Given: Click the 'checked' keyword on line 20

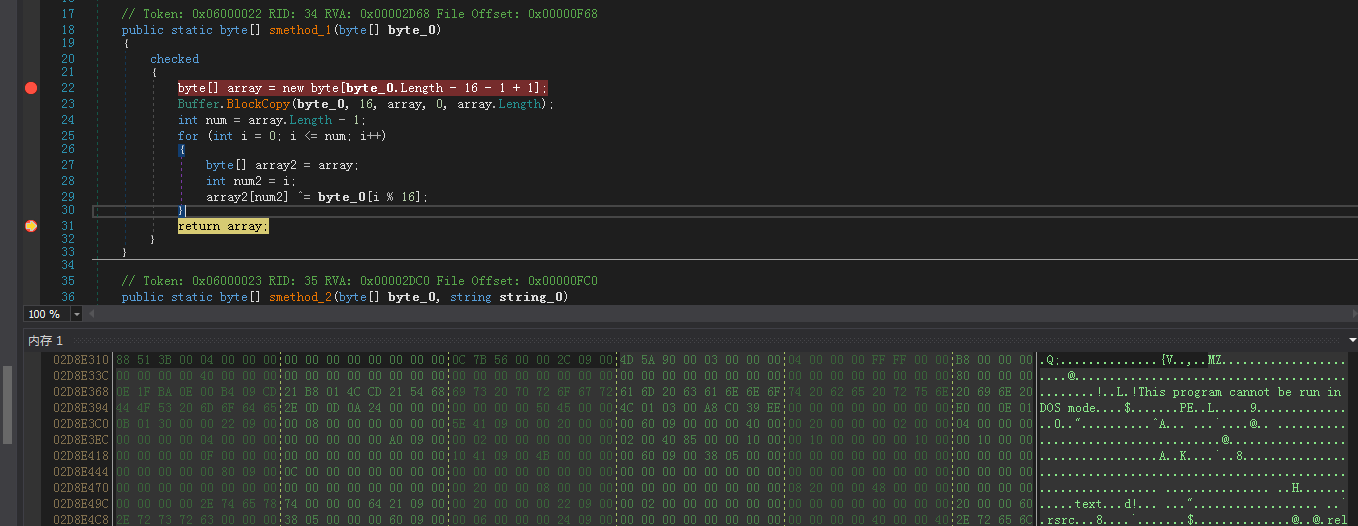Looking at the screenshot, I should click(x=175, y=59).
